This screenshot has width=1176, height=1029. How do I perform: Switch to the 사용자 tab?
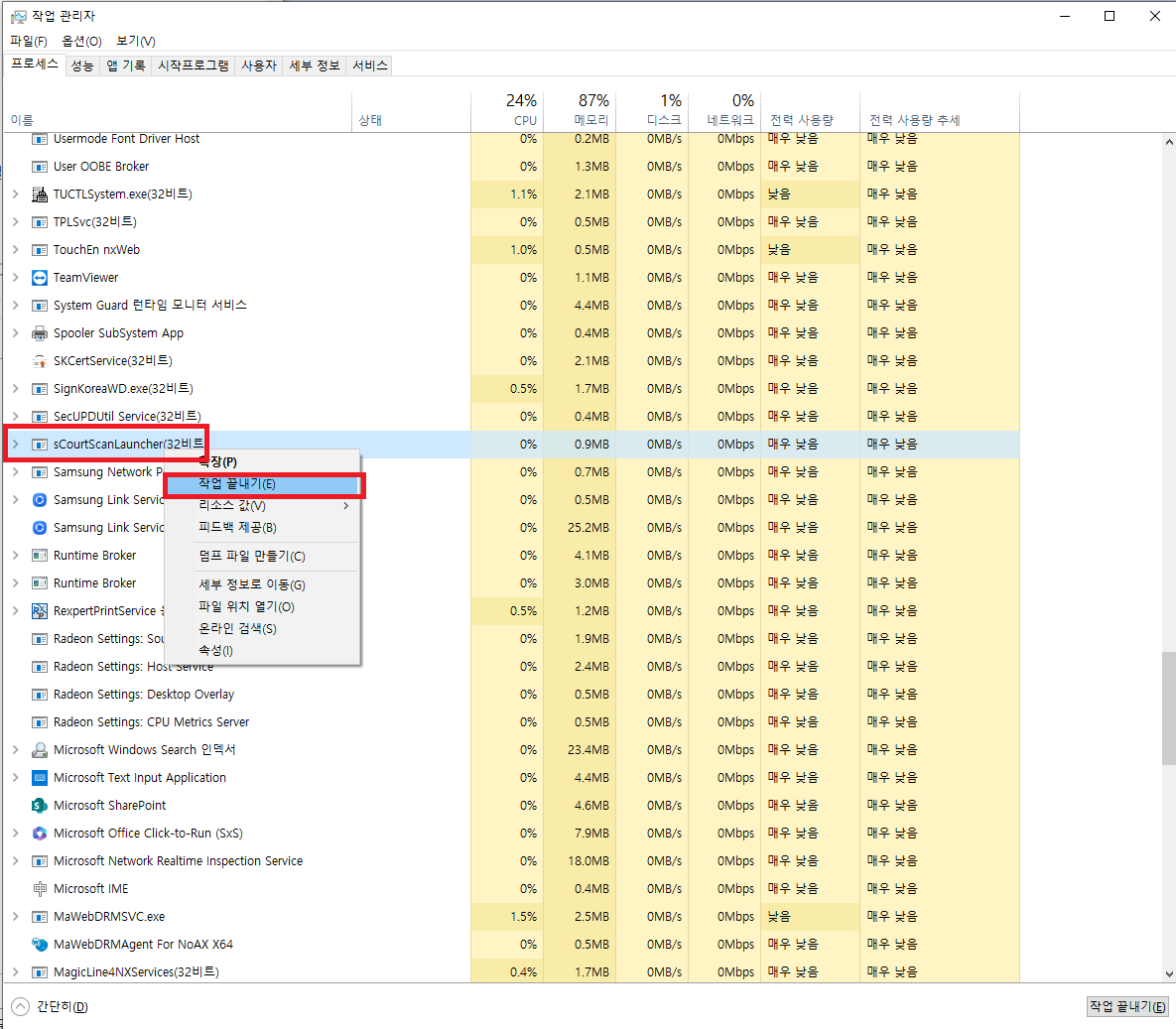click(x=259, y=66)
